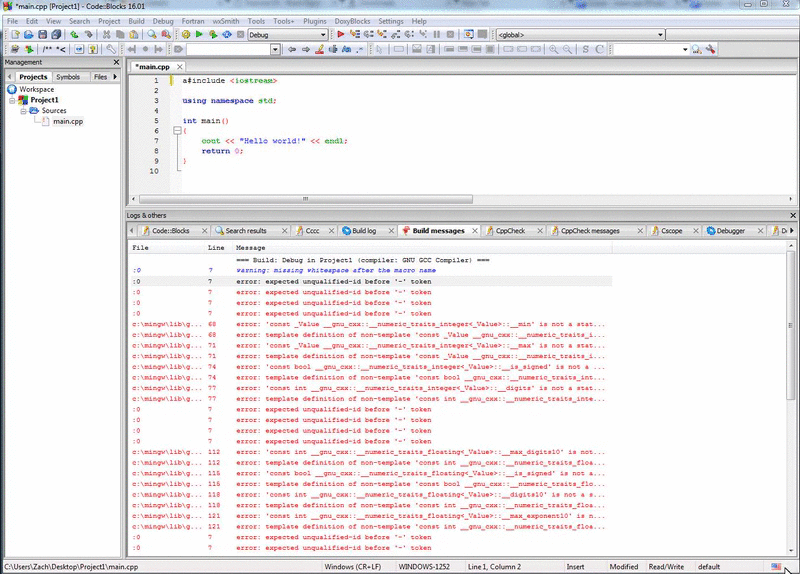This screenshot has width=800, height=574.
Task: Undo the last edit with toolbar arrow
Action: tap(74, 35)
